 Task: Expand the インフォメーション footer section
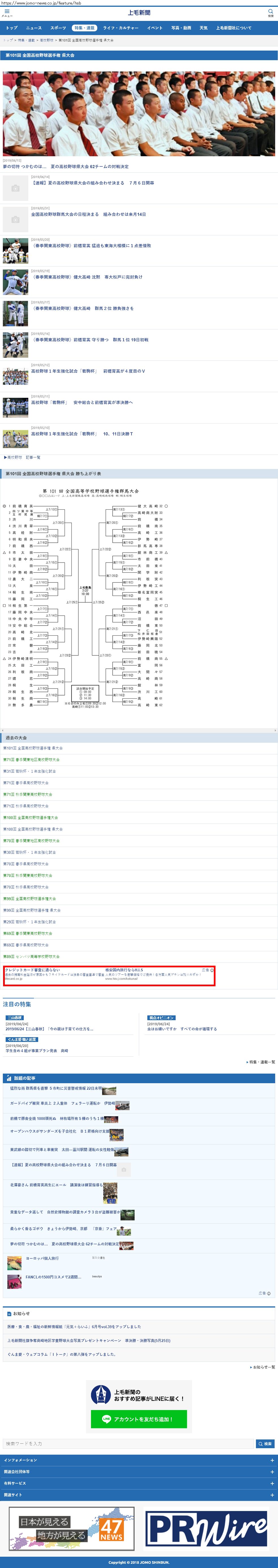click(x=272, y=1460)
